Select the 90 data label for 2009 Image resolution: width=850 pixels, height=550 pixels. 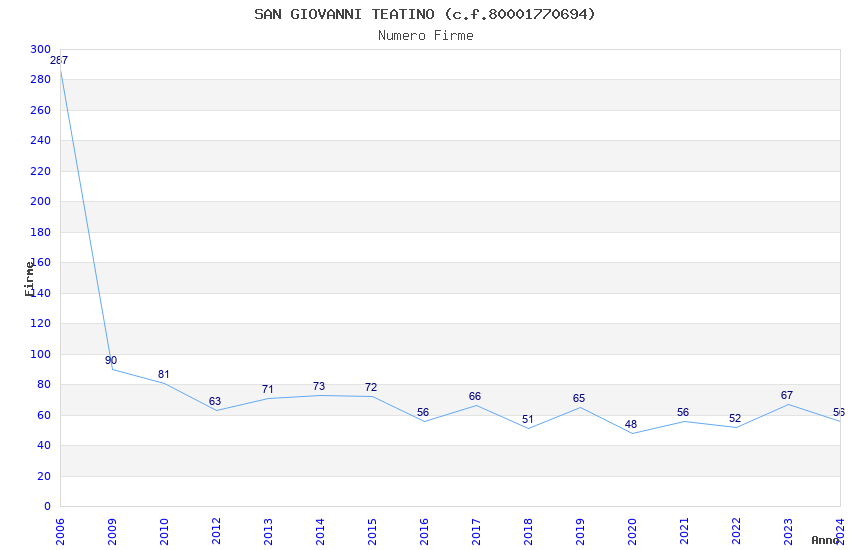[111, 360]
